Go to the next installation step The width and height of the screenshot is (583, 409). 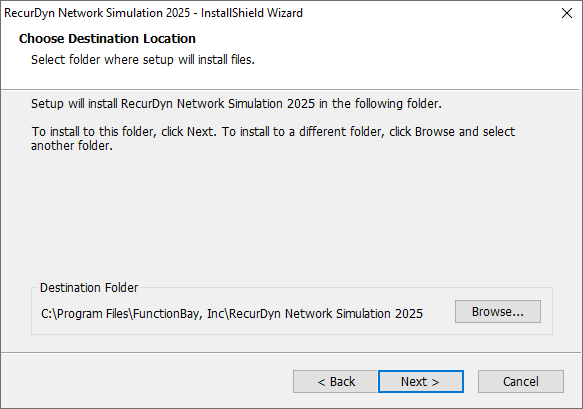(x=421, y=381)
